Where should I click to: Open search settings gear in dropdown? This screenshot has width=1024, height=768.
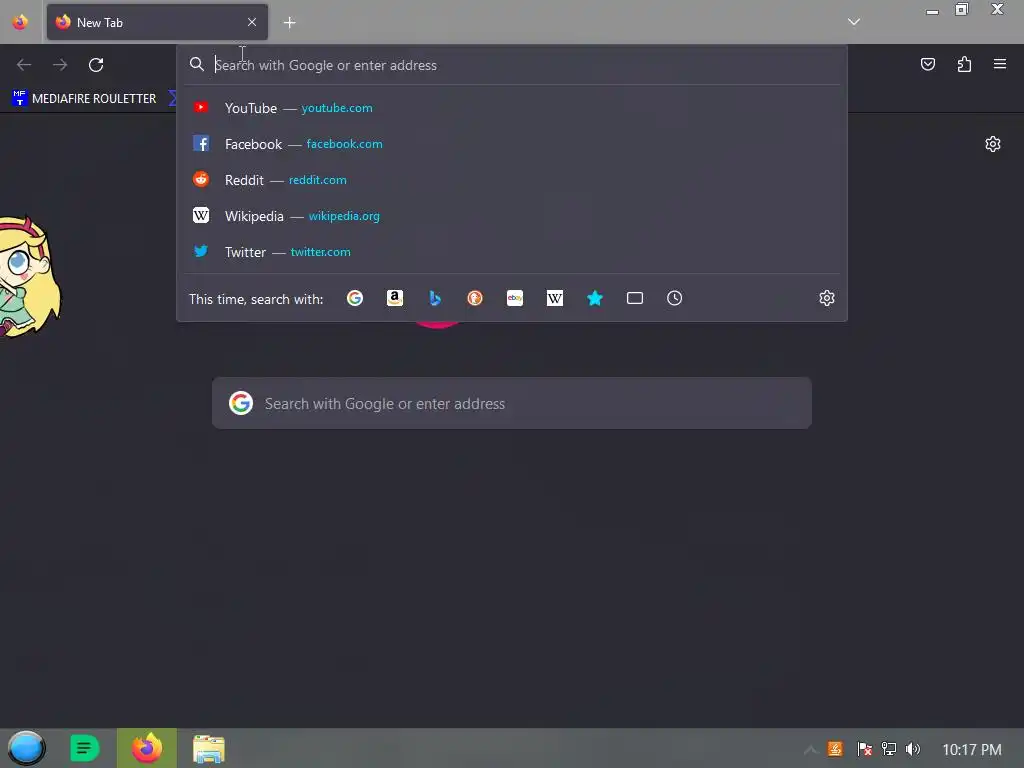click(827, 298)
